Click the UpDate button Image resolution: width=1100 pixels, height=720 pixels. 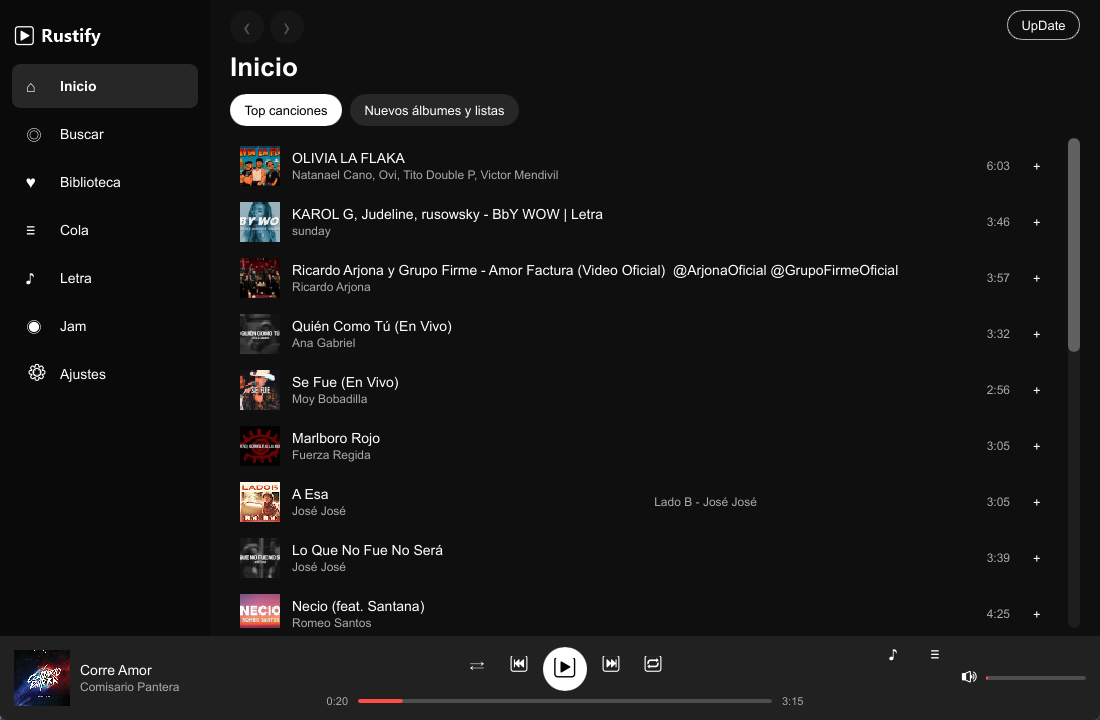point(1042,25)
